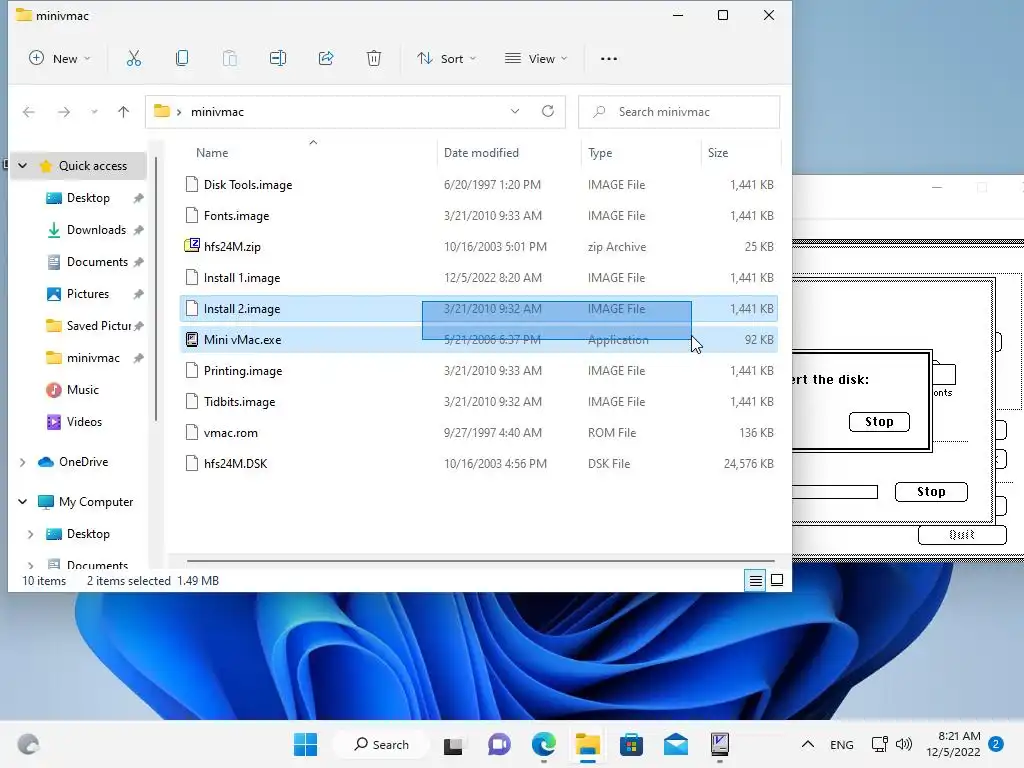Open Chat app on the taskbar
The image size is (1024, 768).
[x=499, y=744]
